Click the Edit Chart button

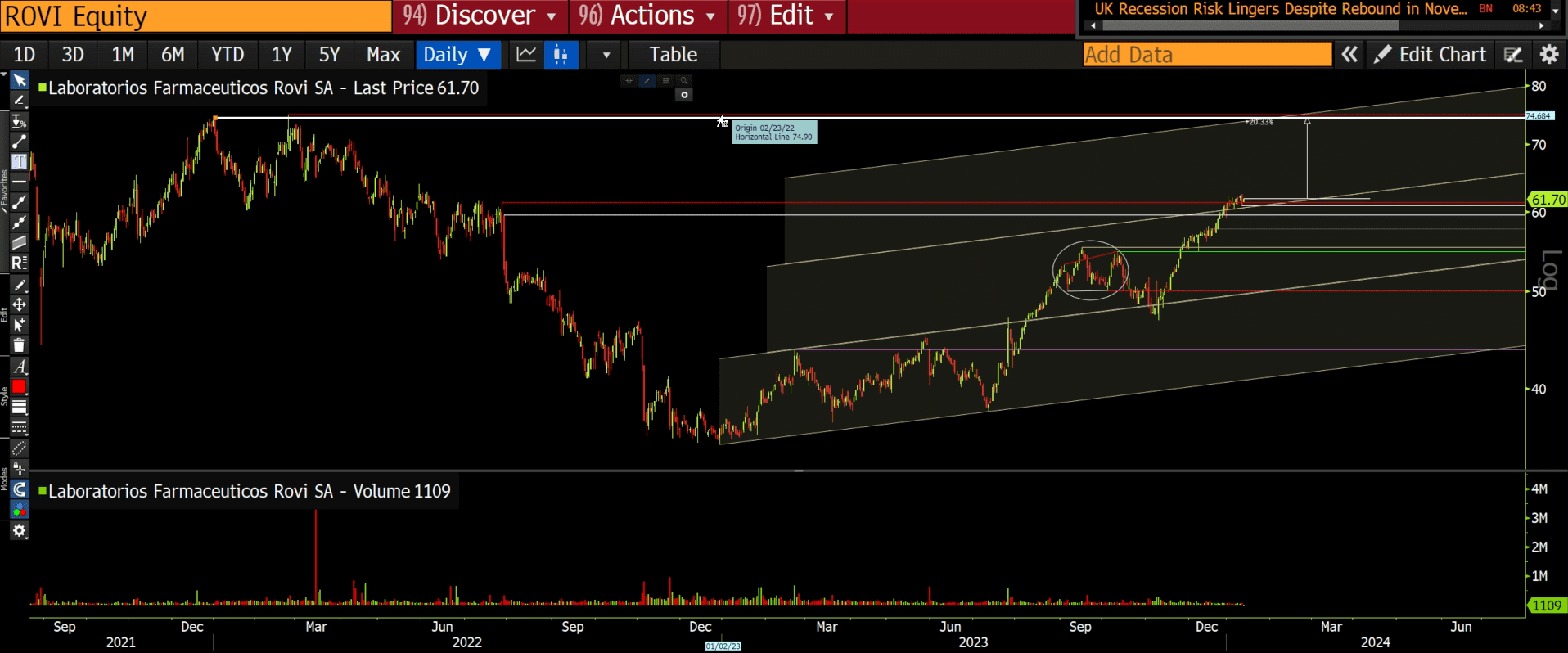[1430, 55]
